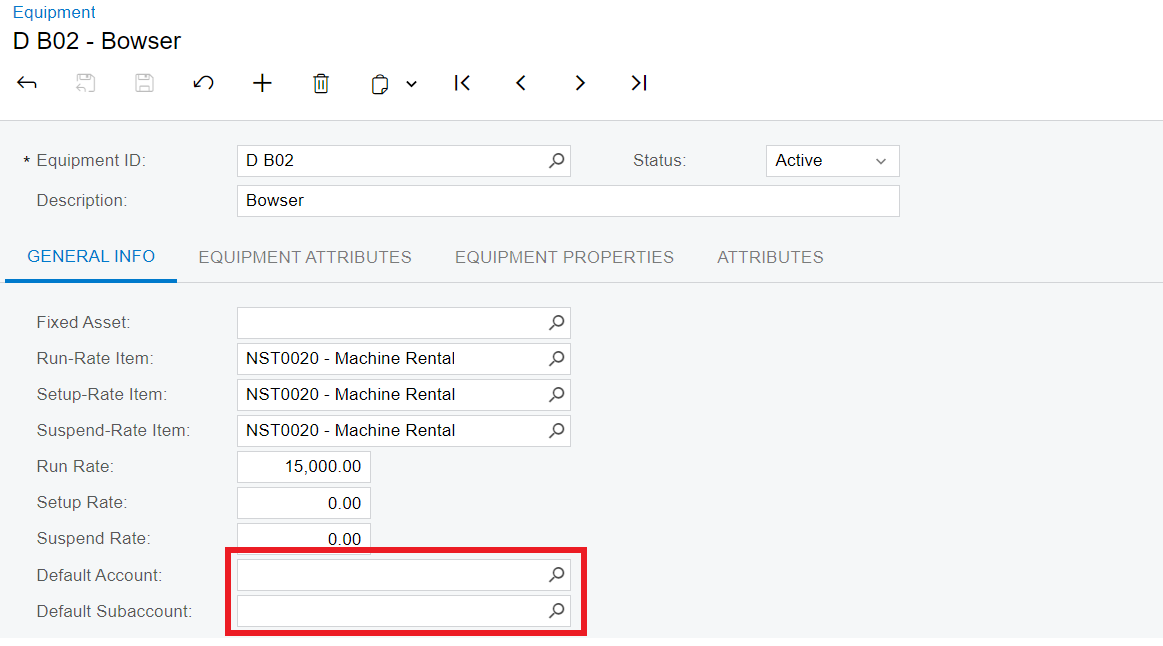The height and width of the screenshot is (646, 1163).
Task: Switch to General Info tab
Action: (90, 257)
